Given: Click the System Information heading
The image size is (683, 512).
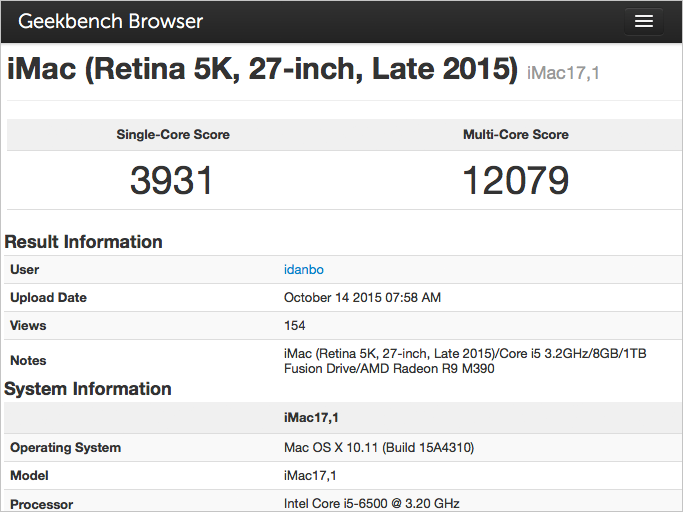Looking at the screenshot, I should click(x=88, y=389).
